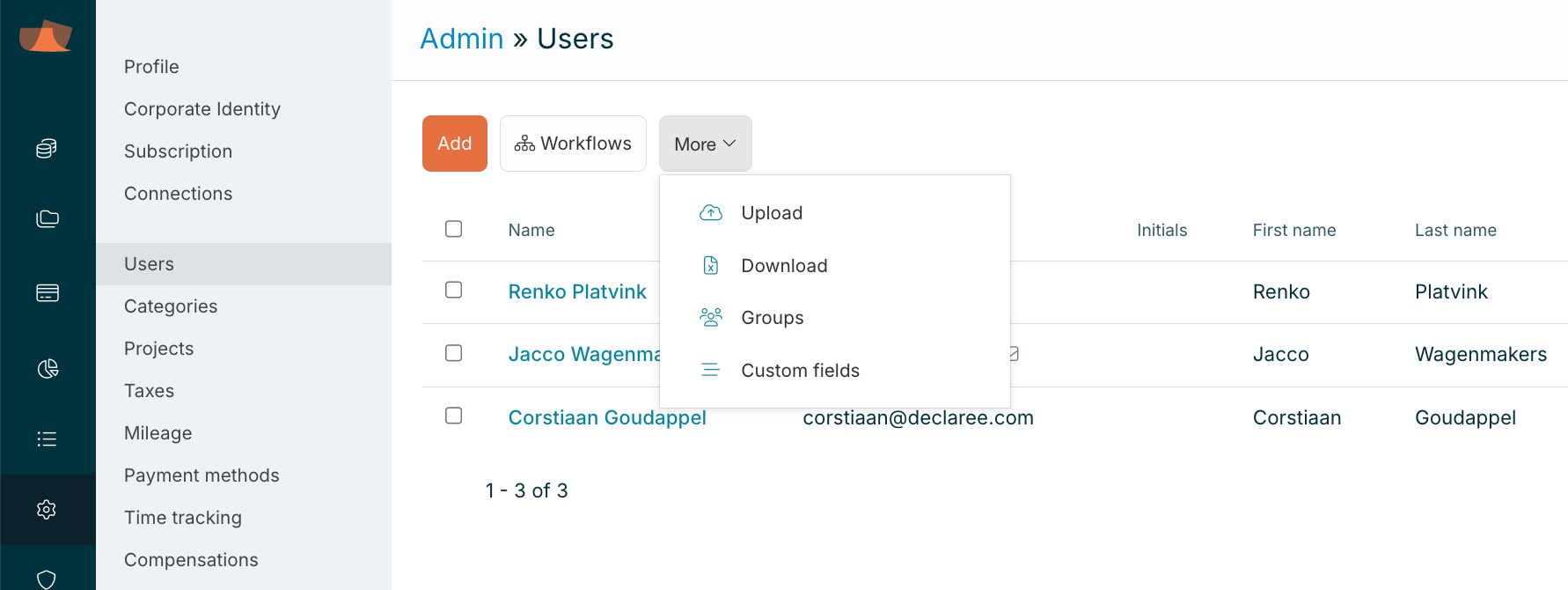Open Custom fields from the dropdown

click(800, 371)
